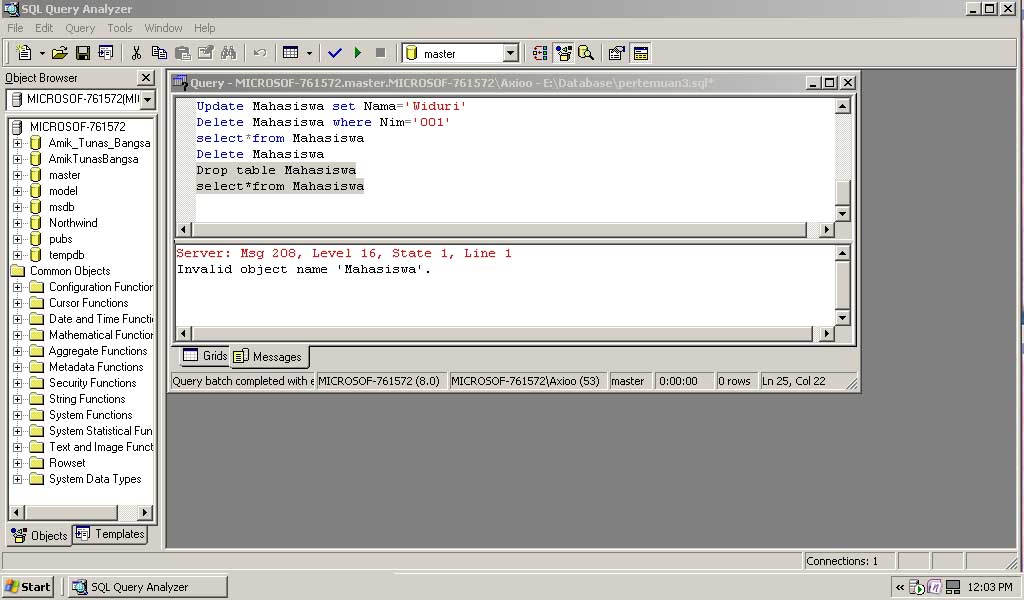Execute the query with the green play icon
The width and height of the screenshot is (1024, 600).
point(357,52)
